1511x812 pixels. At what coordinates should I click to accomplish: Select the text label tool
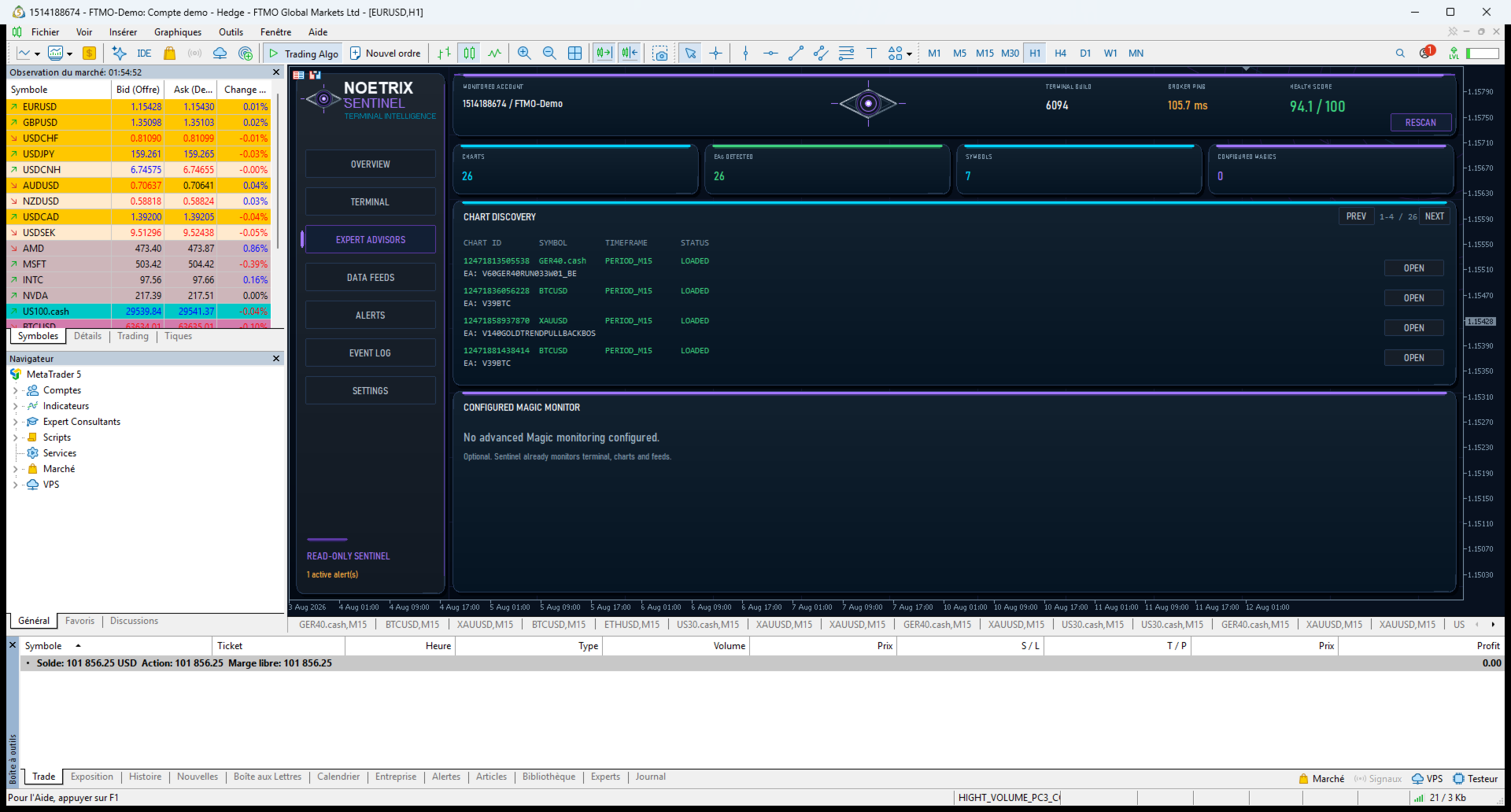pos(871,53)
